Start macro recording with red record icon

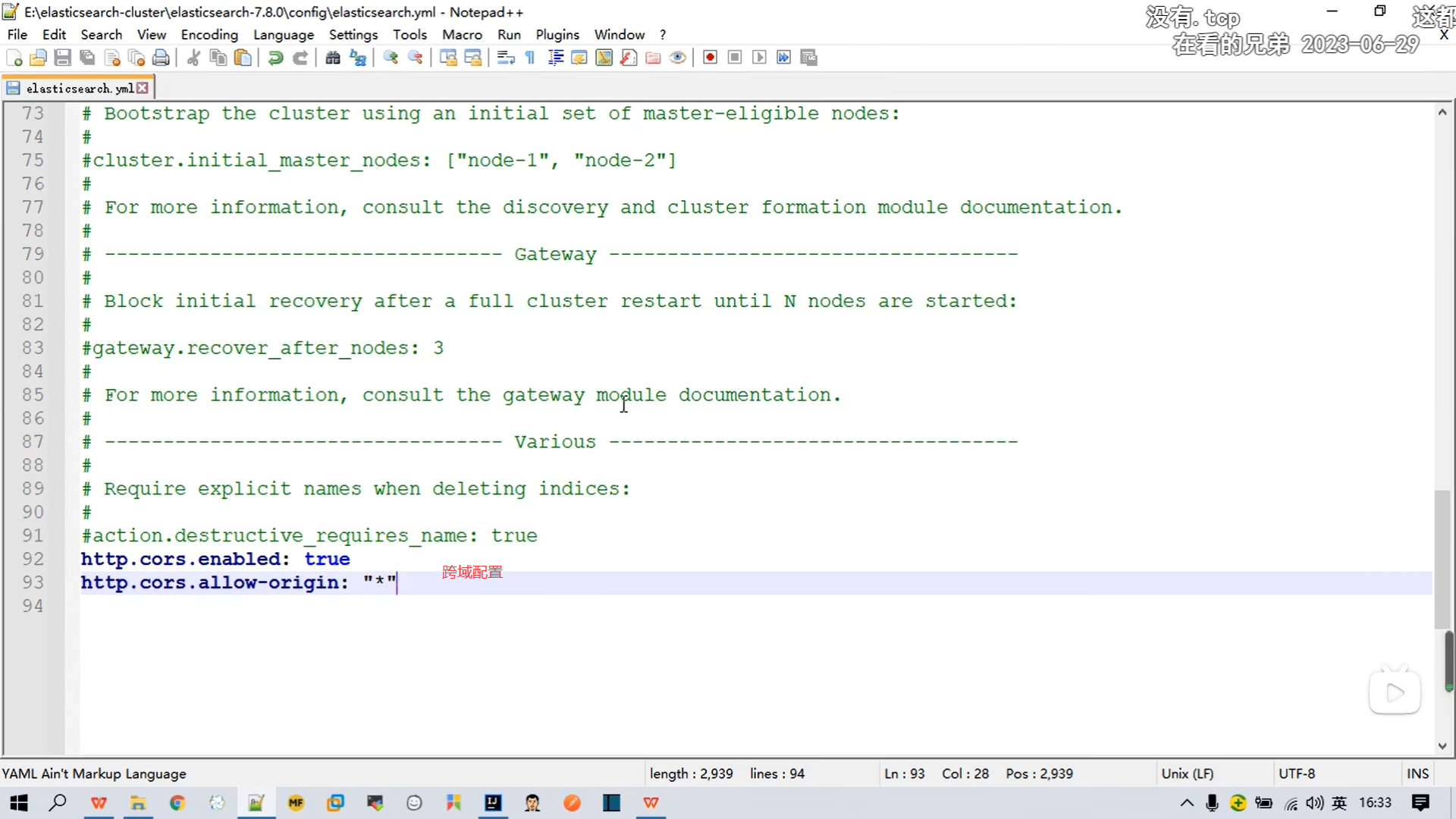click(710, 58)
